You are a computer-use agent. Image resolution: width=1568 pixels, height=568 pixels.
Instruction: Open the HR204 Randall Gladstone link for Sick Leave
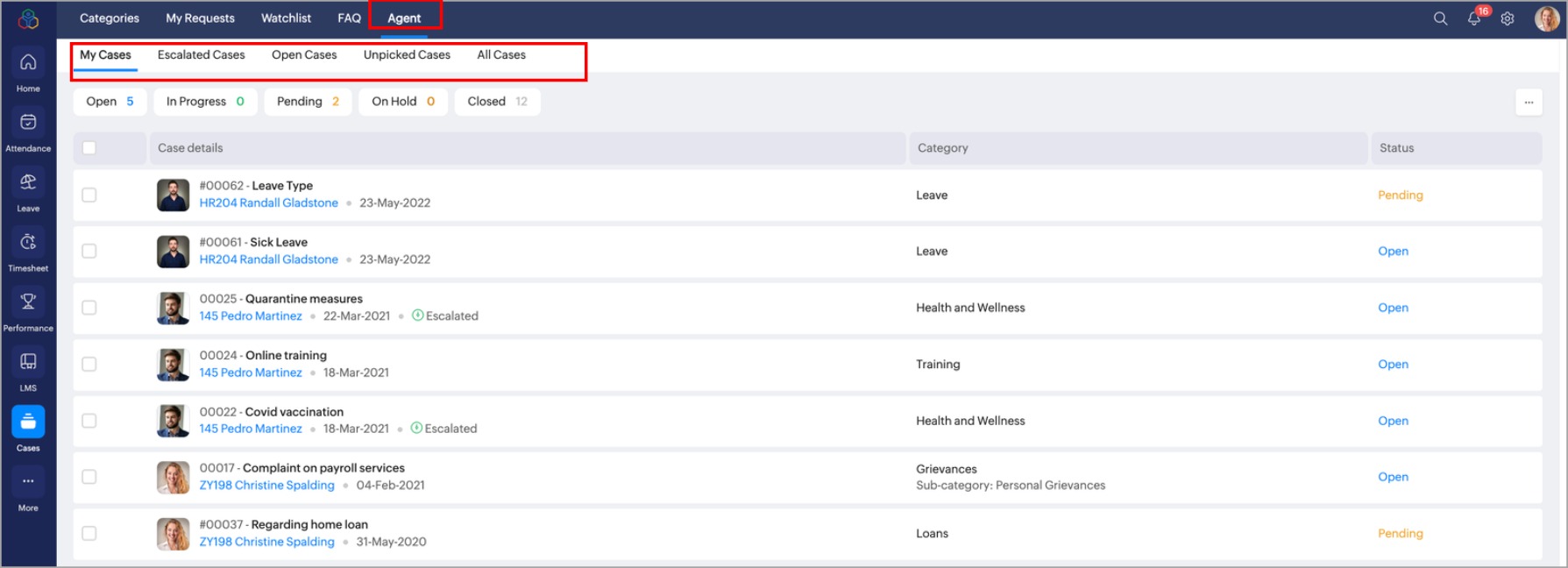pos(268,259)
